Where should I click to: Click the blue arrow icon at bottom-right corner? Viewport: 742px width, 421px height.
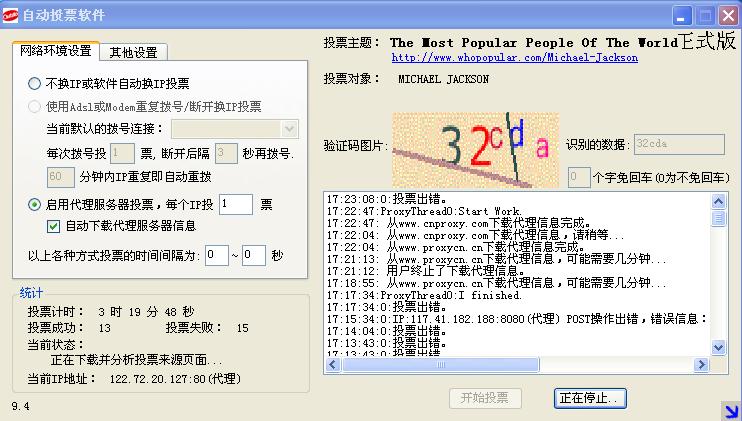731,411
